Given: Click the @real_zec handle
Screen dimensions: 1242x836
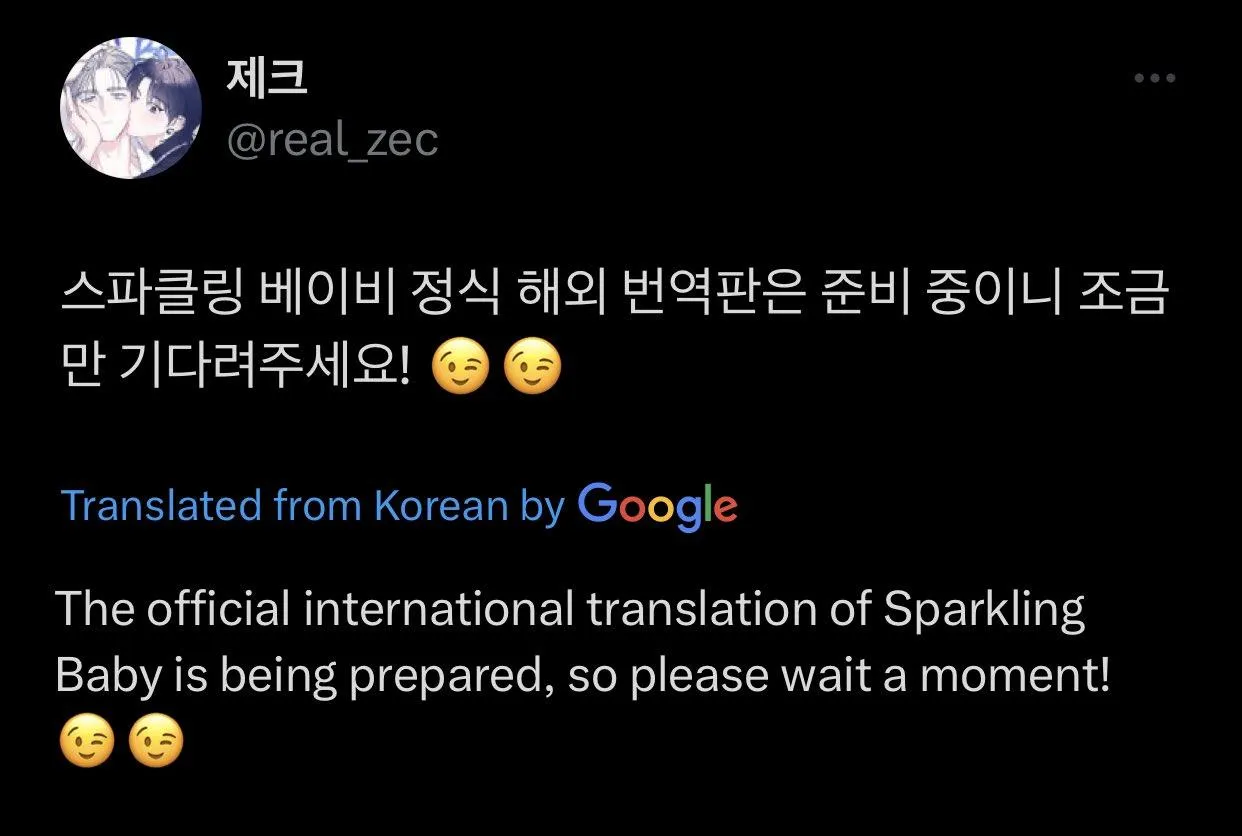Looking at the screenshot, I should point(333,141).
